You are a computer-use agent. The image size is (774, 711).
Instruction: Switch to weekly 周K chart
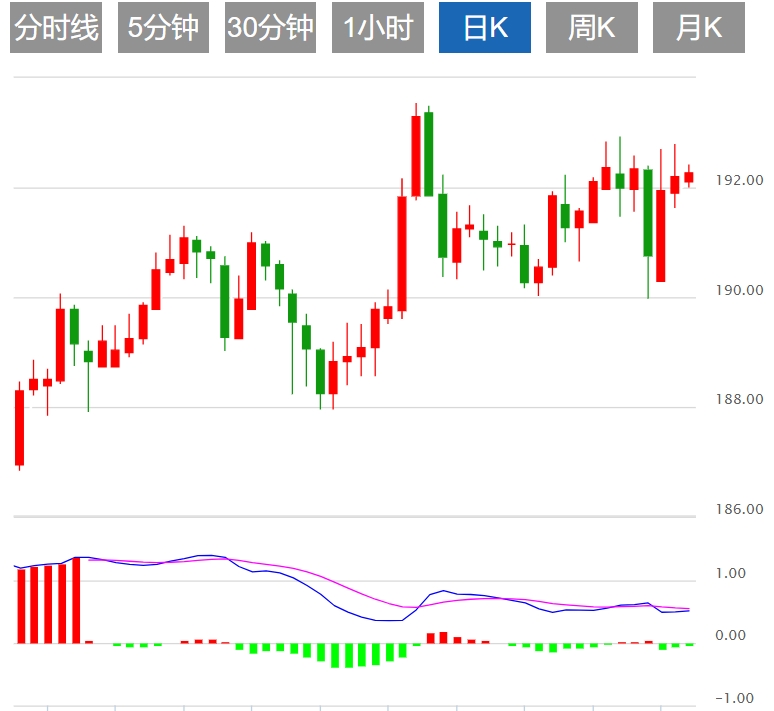(591, 27)
